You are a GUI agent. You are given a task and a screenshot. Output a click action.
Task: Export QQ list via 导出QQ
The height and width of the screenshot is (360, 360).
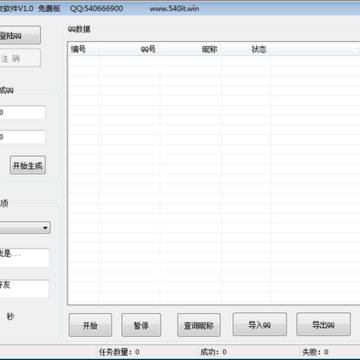tap(323, 324)
